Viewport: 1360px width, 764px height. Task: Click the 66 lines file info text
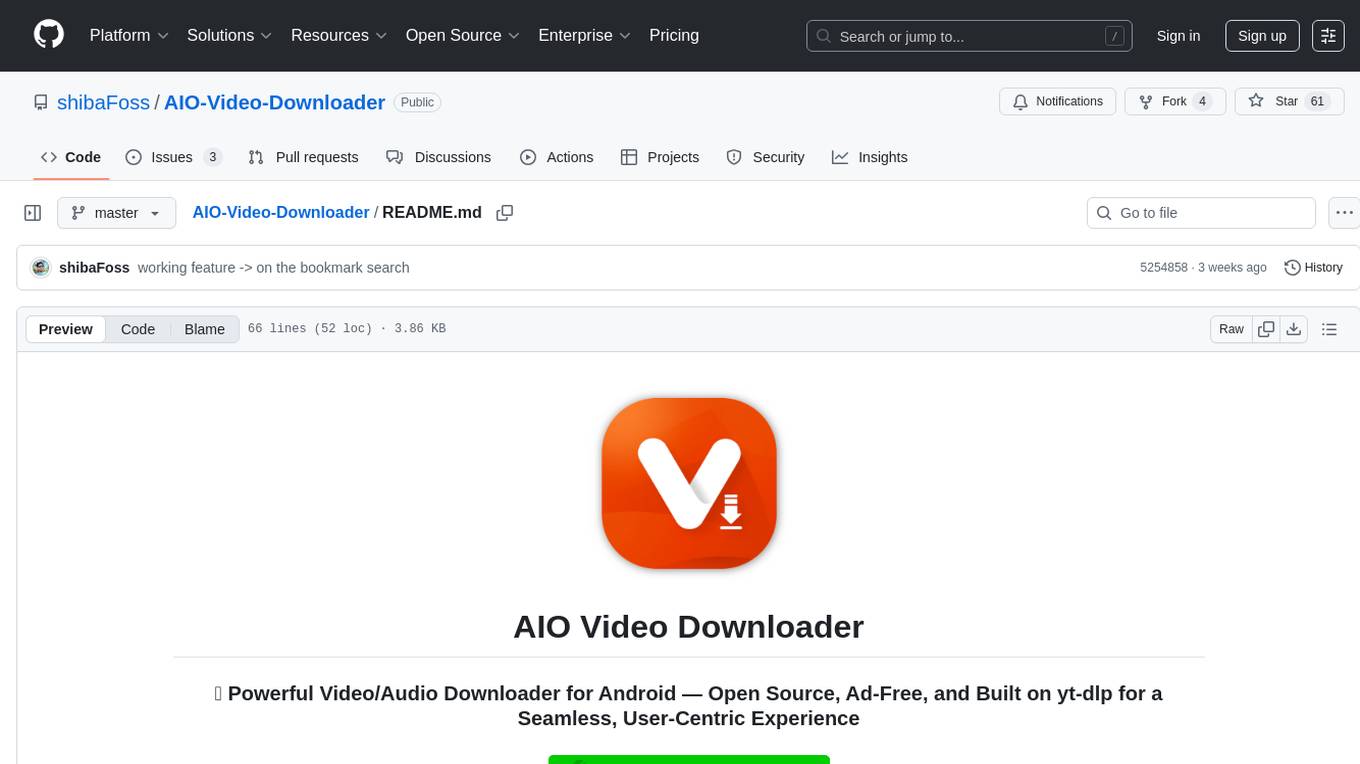346,329
